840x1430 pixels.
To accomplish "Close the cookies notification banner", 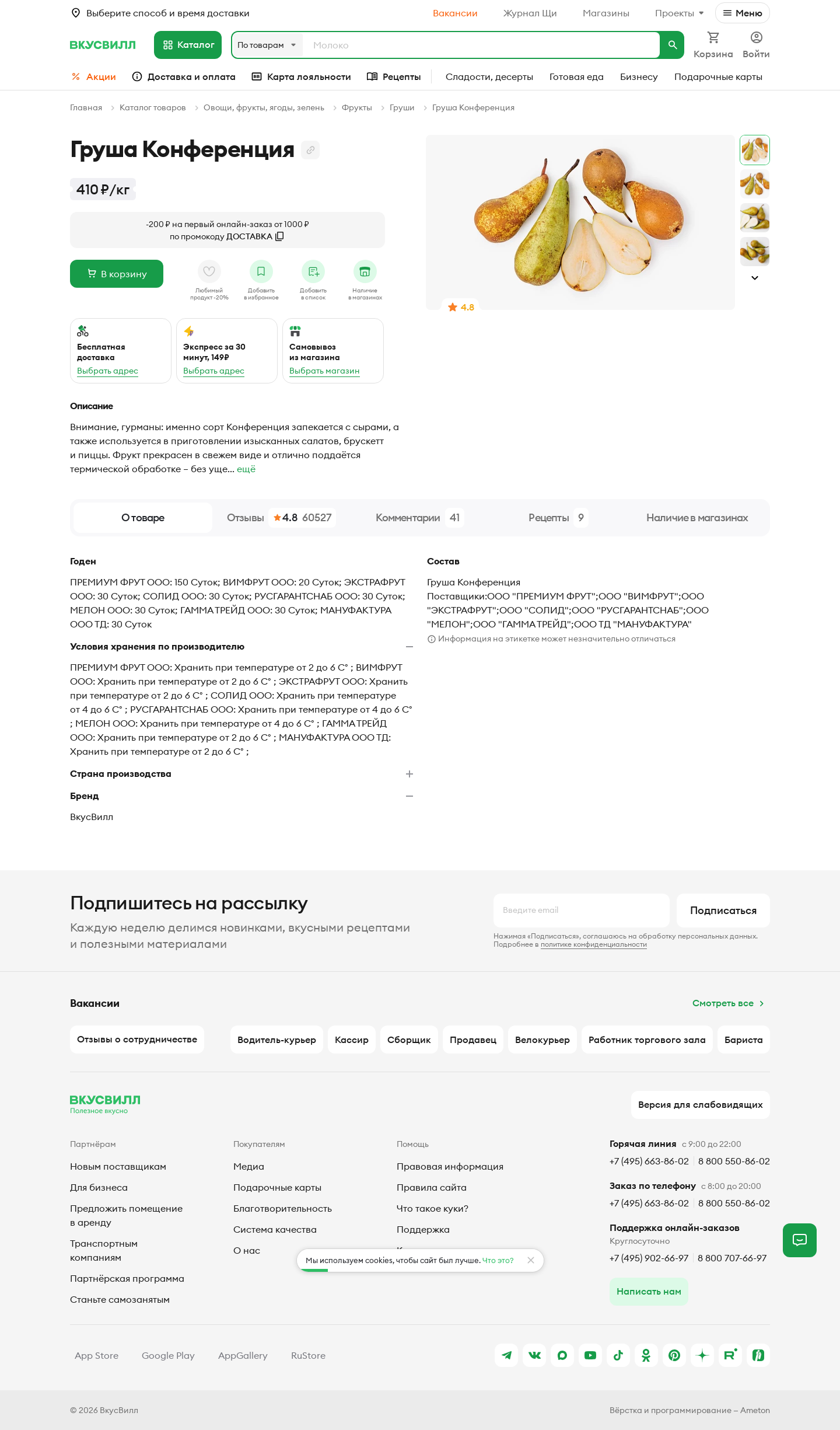I will coord(531,1260).
